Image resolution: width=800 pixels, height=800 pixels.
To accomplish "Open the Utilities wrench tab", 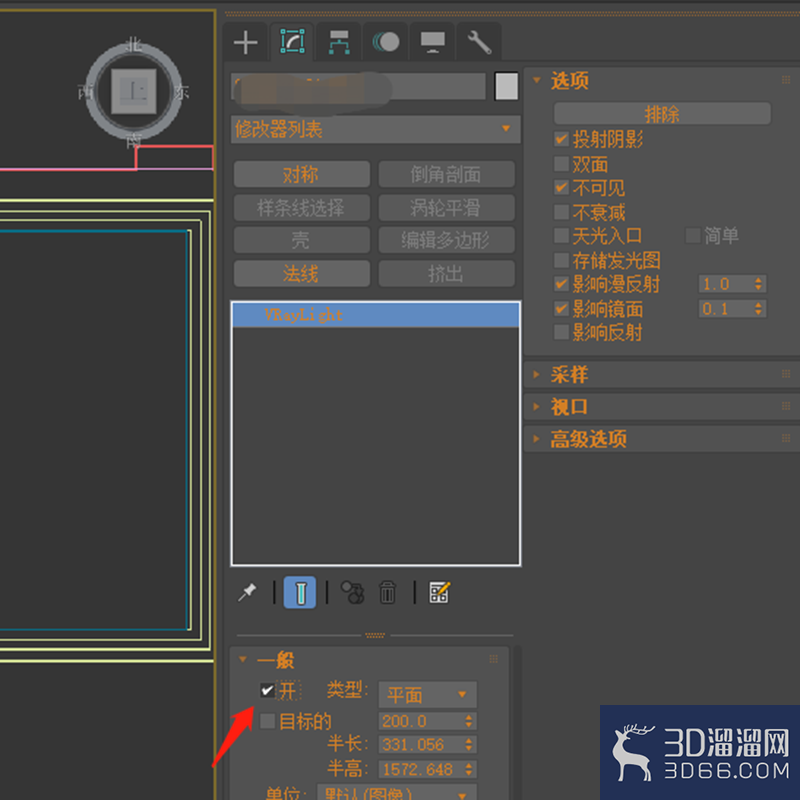I will coord(479,42).
